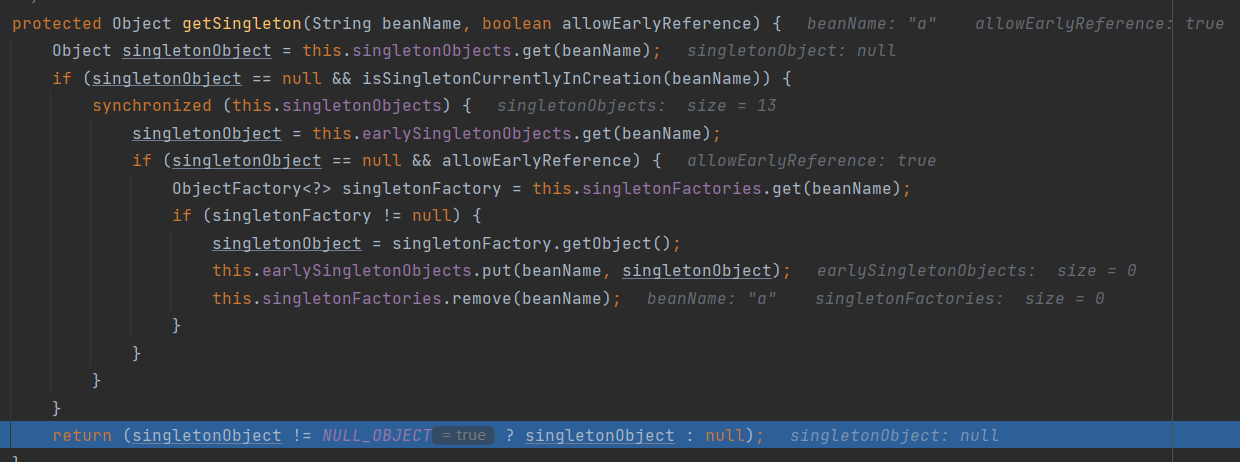1240x462 pixels.
Task: Click the boolean keyword in method signature
Action: [517, 23]
